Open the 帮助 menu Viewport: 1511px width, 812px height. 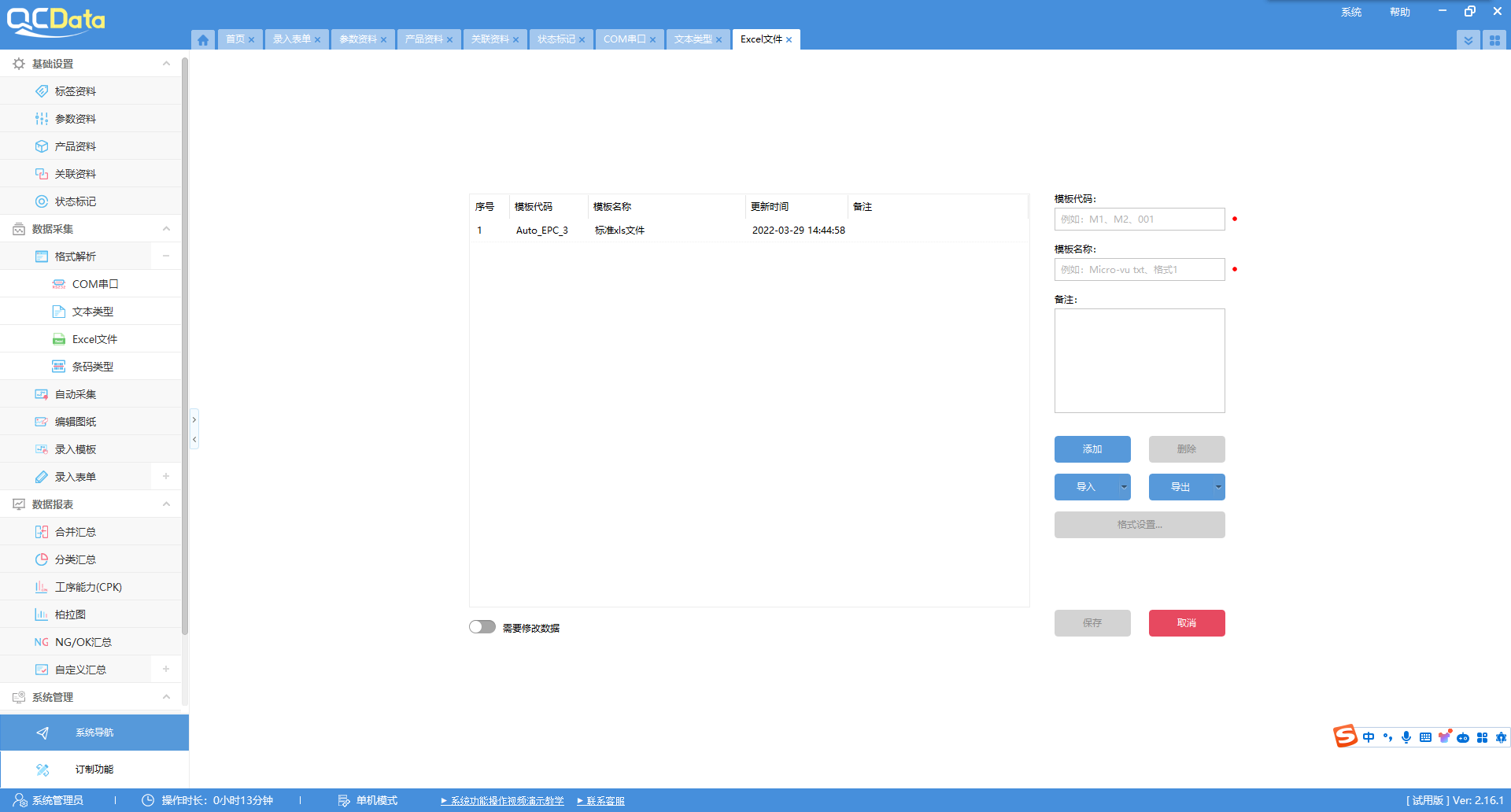(1399, 12)
